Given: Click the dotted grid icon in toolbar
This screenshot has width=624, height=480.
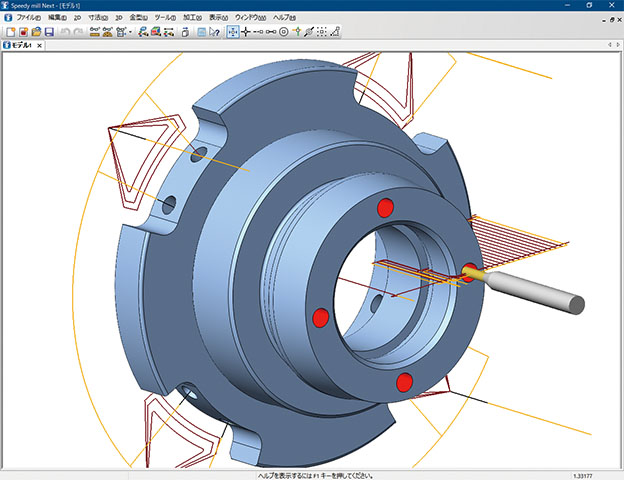Looking at the screenshot, I should coord(321,32).
